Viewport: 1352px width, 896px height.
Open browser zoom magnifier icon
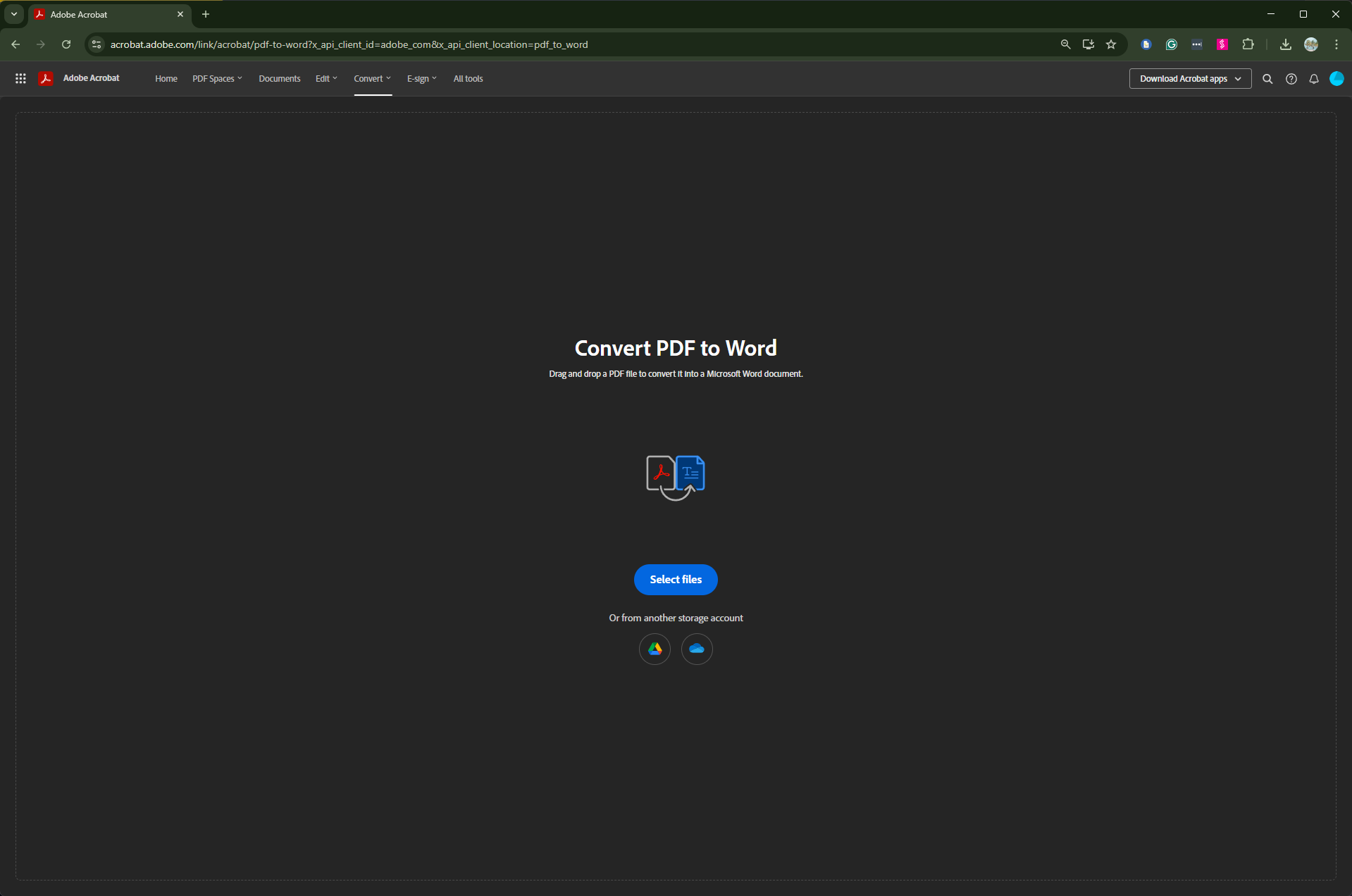tap(1066, 44)
